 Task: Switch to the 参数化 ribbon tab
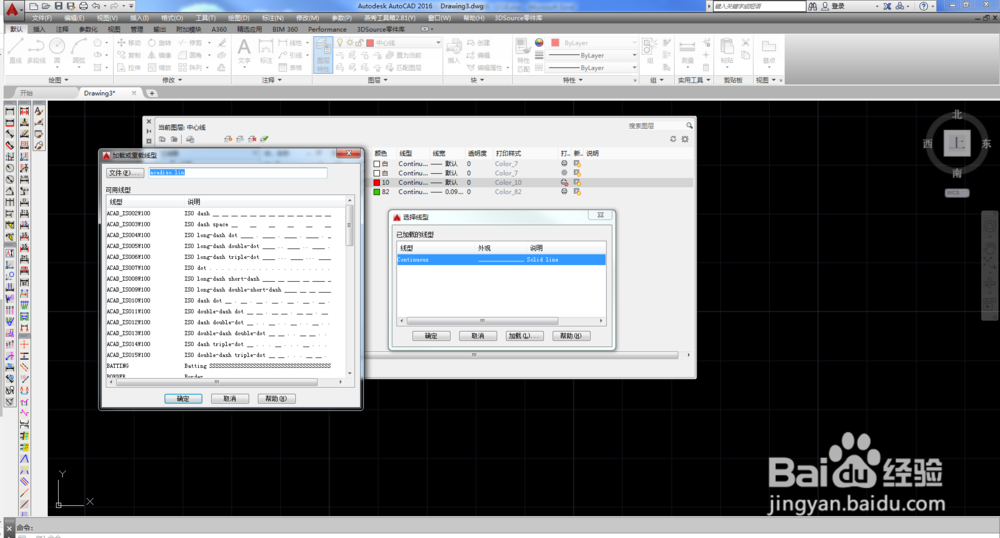[x=88, y=29]
